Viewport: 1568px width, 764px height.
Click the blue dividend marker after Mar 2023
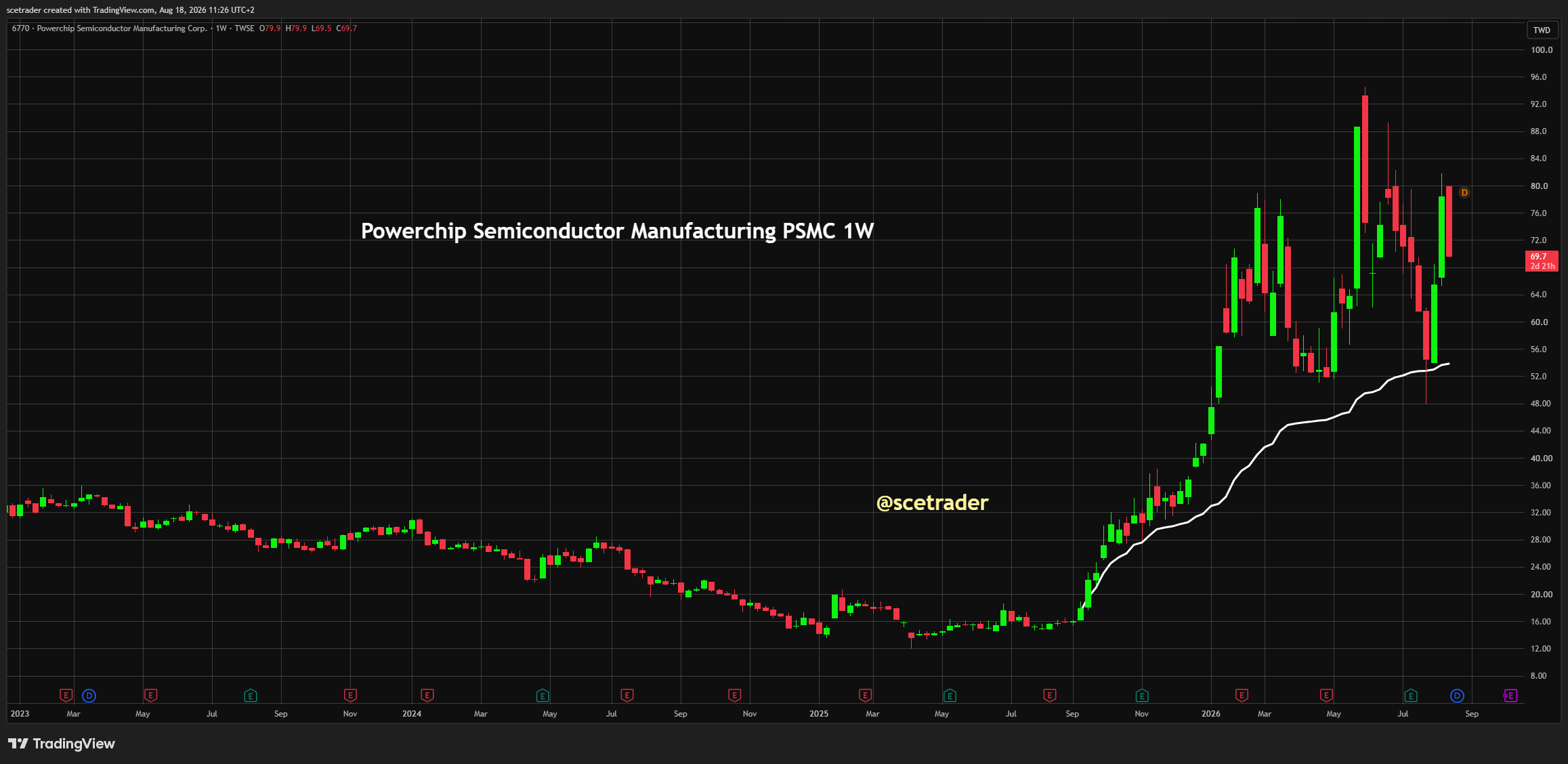click(x=89, y=695)
